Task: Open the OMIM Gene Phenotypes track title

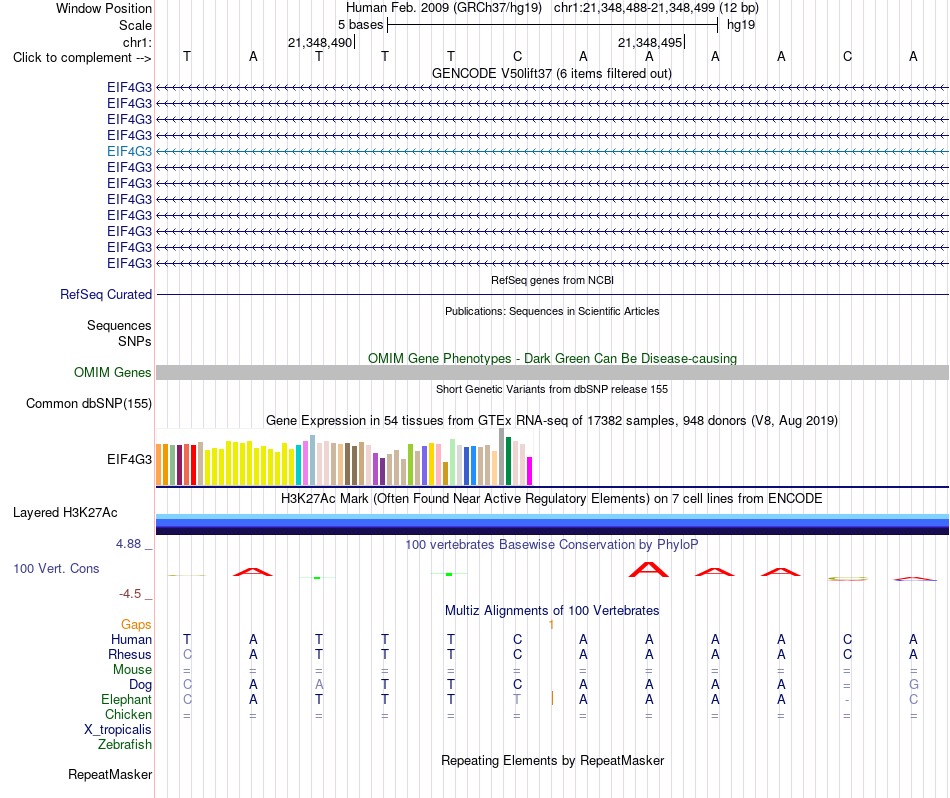Action: coord(552,358)
